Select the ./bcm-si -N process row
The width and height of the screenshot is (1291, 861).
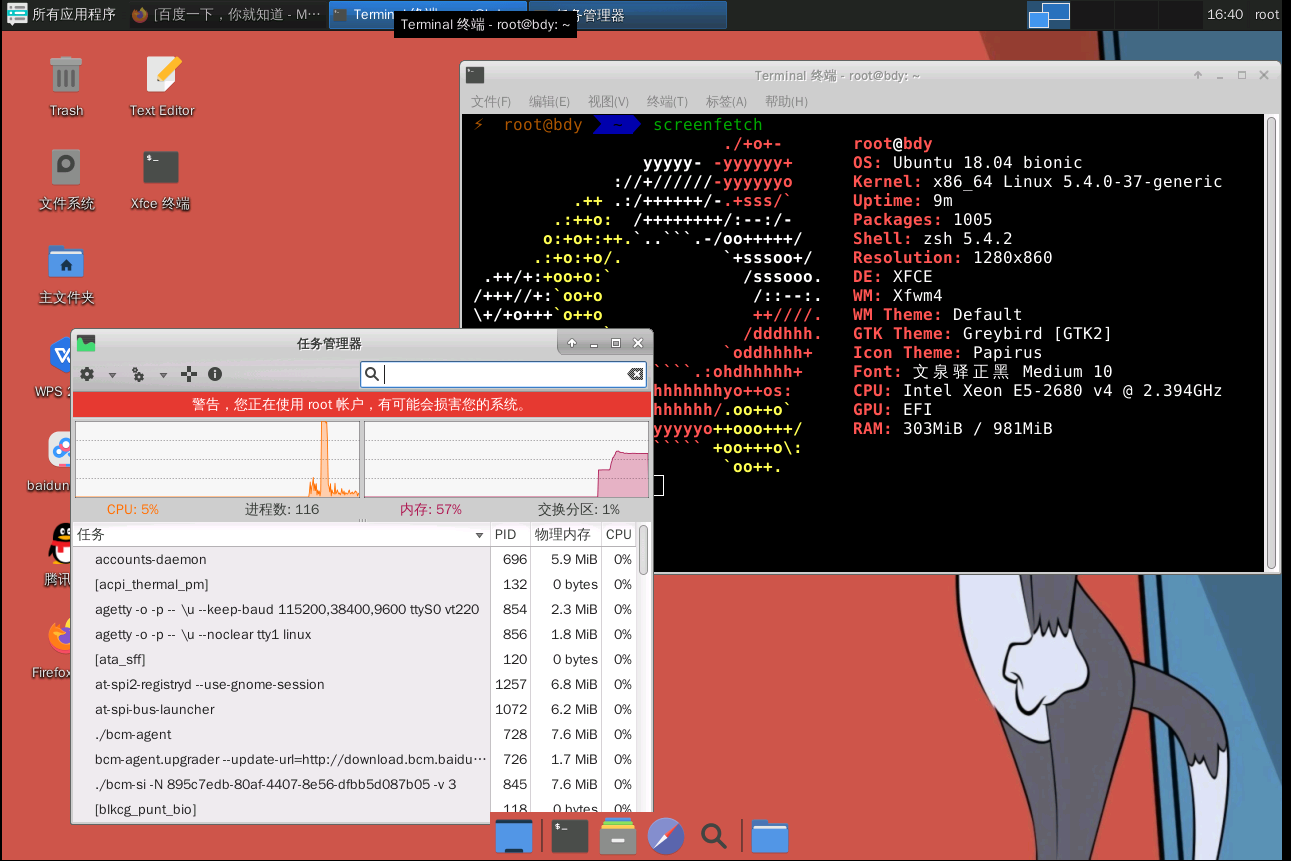pyautogui.click(x=354, y=784)
